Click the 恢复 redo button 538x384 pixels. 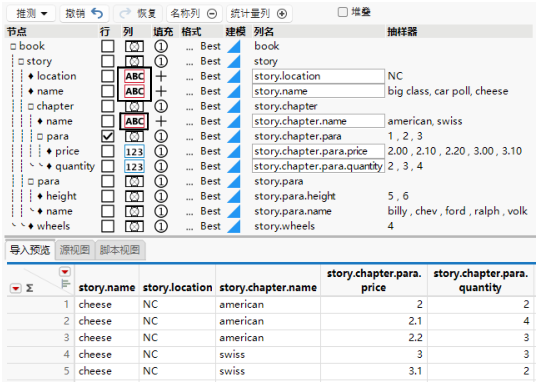point(138,13)
